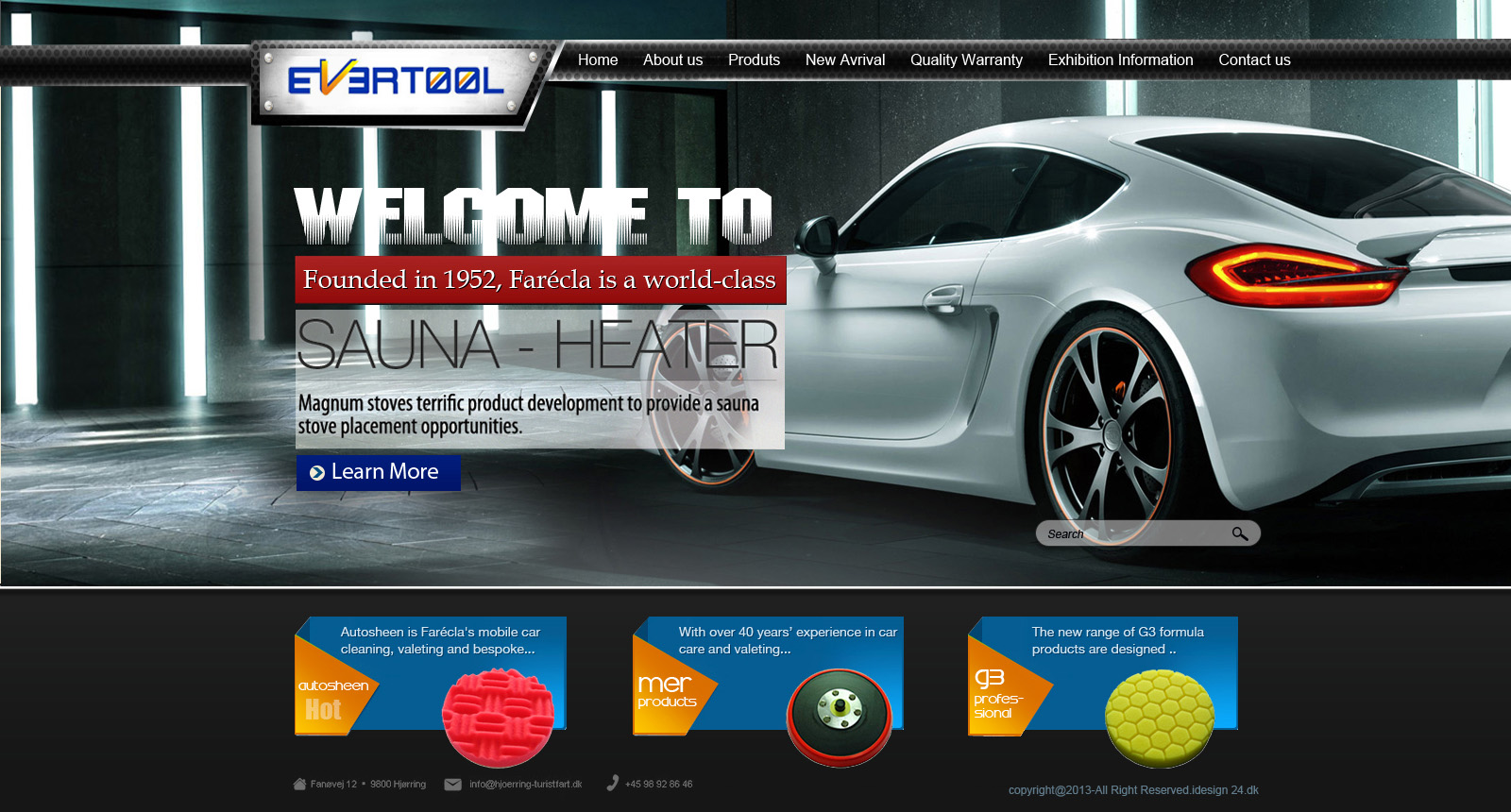This screenshot has height=812, width=1511.
Task: Click the Fanøvej 12 9800 Hjørring address
Action: 368,785
